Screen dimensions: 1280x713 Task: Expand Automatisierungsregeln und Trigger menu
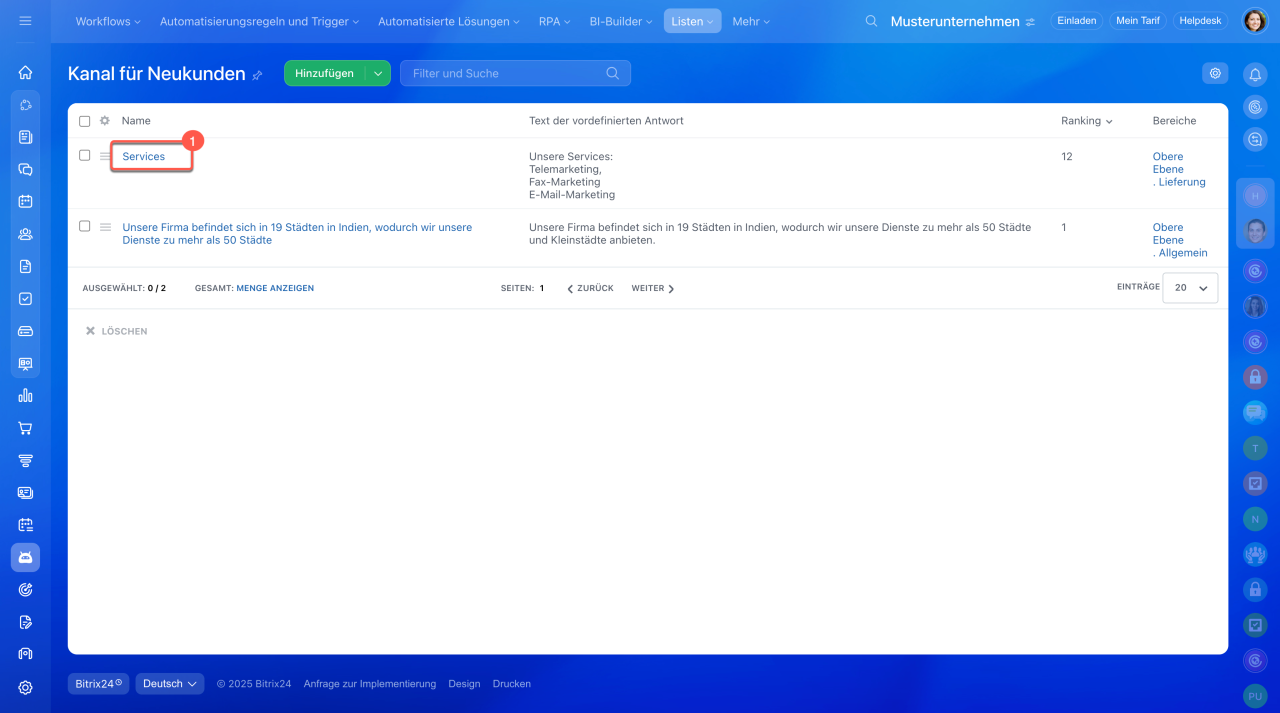click(259, 21)
